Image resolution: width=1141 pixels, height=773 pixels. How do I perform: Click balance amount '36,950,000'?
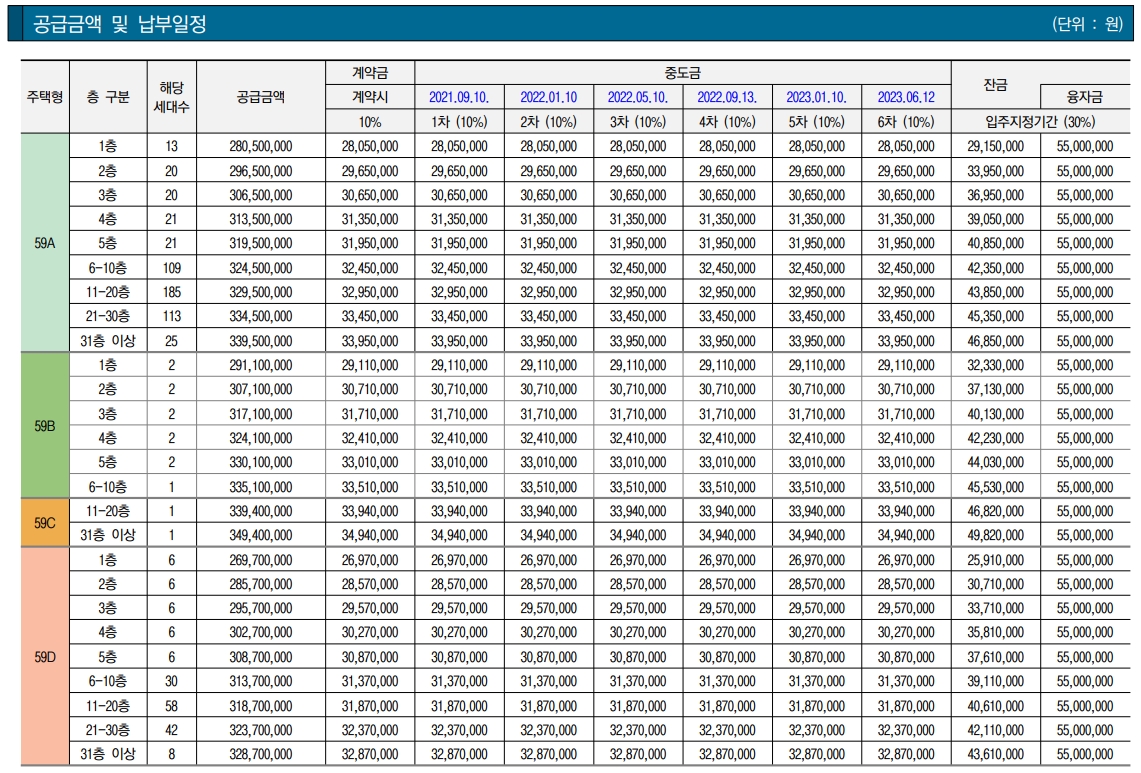[995, 195]
